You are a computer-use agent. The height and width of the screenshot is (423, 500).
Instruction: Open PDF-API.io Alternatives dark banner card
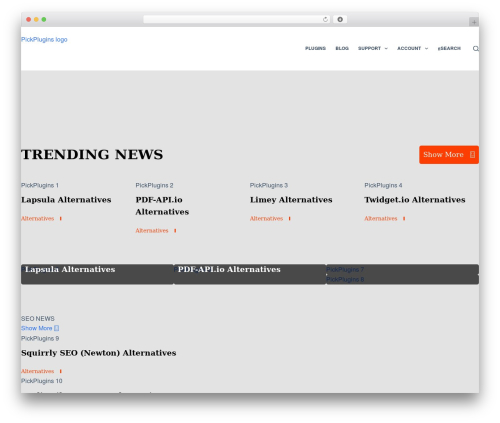(x=250, y=274)
